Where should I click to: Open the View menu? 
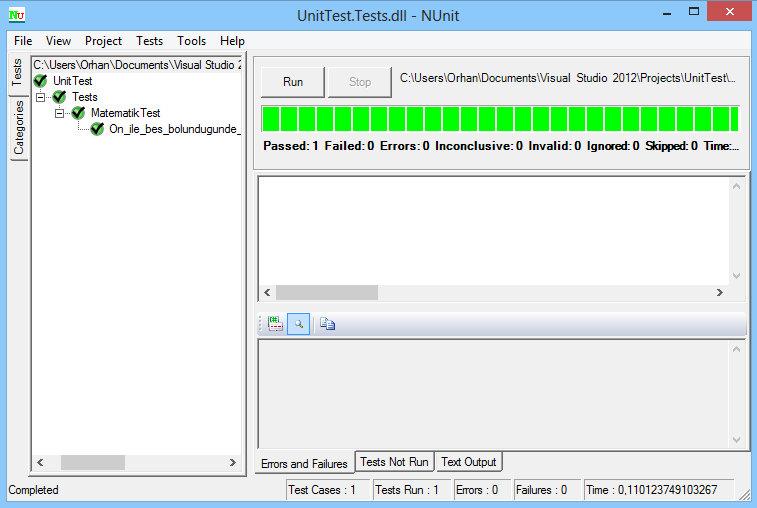pos(58,41)
